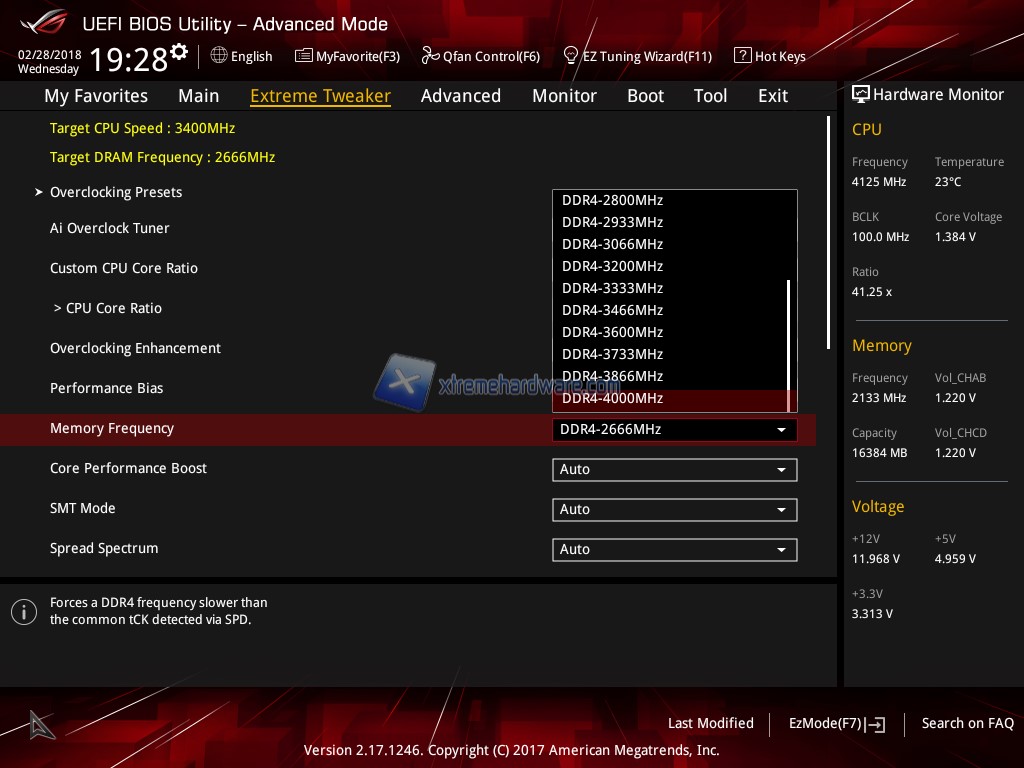
Task: Switch to the Monitor tab
Action: click(564, 96)
